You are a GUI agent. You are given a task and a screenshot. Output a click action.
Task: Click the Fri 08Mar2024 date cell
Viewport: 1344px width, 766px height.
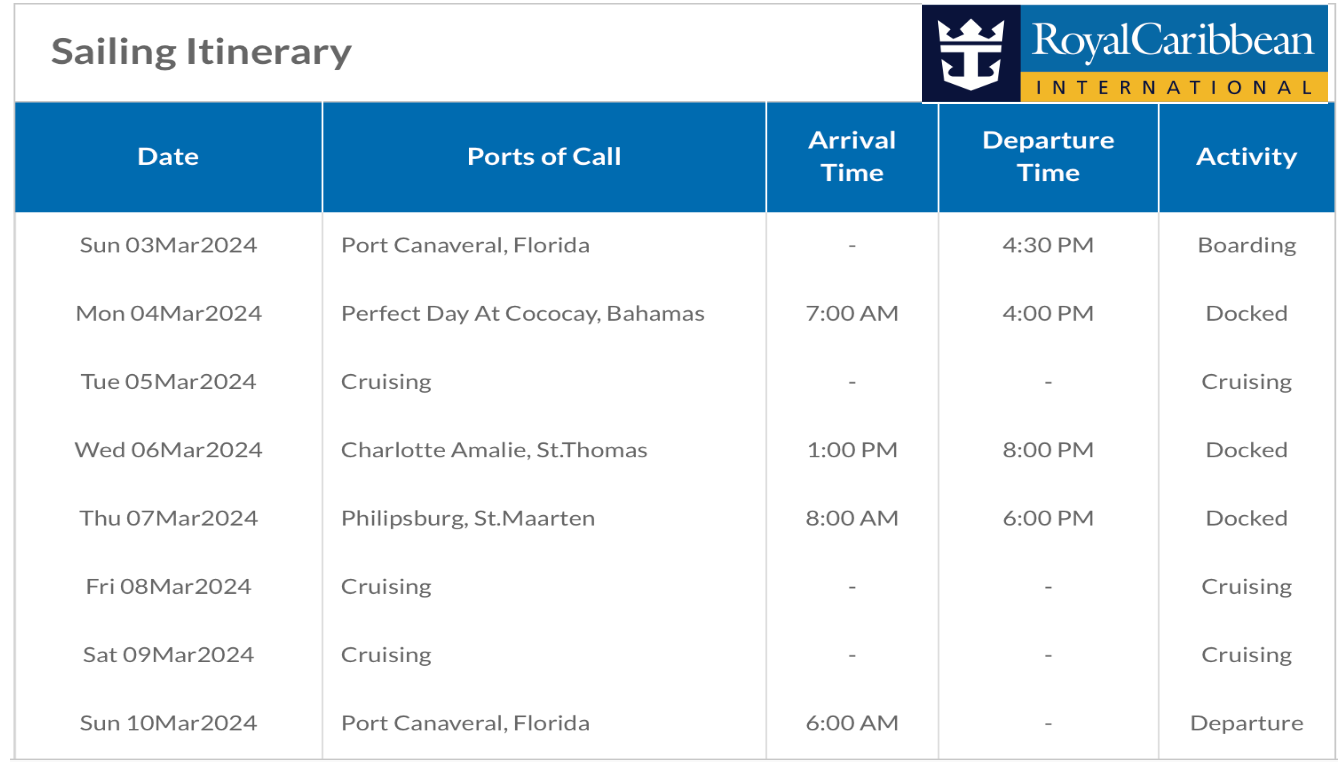(168, 586)
